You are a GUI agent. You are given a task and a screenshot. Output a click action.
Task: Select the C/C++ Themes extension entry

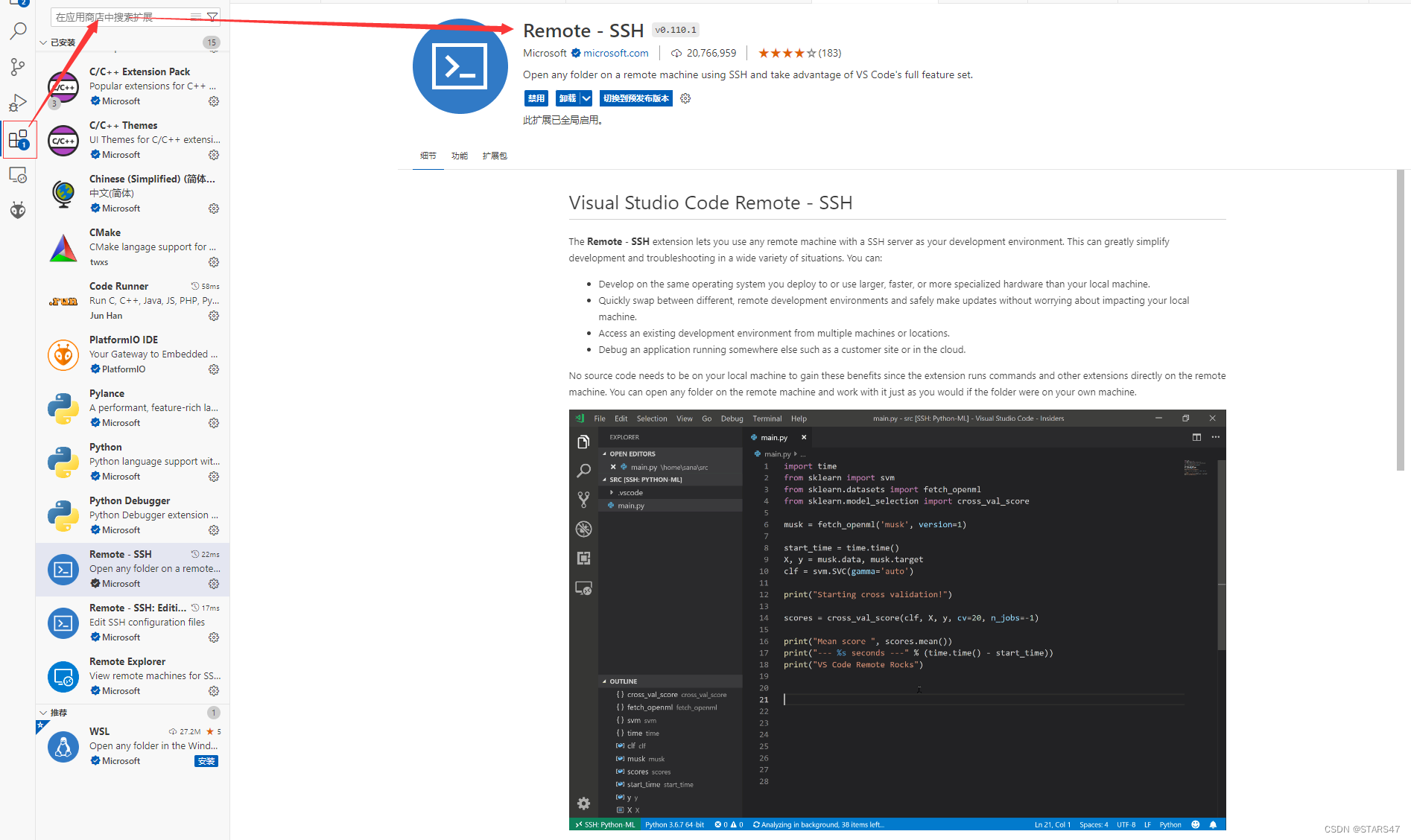(x=133, y=140)
